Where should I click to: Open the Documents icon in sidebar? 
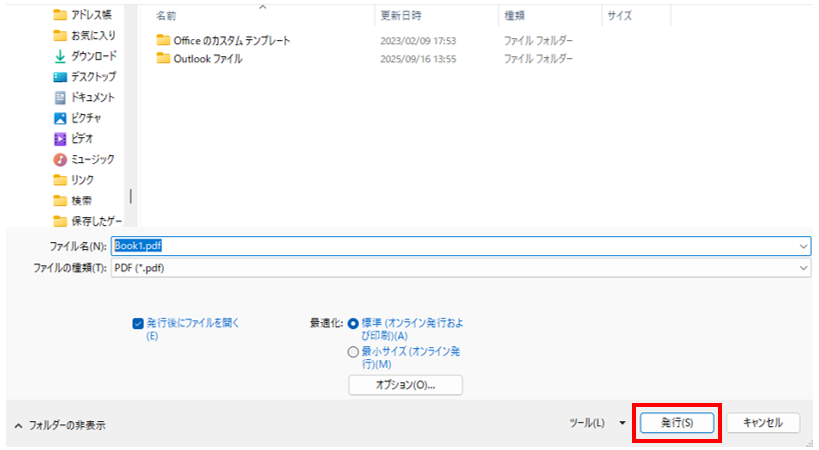(x=60, y=97)
